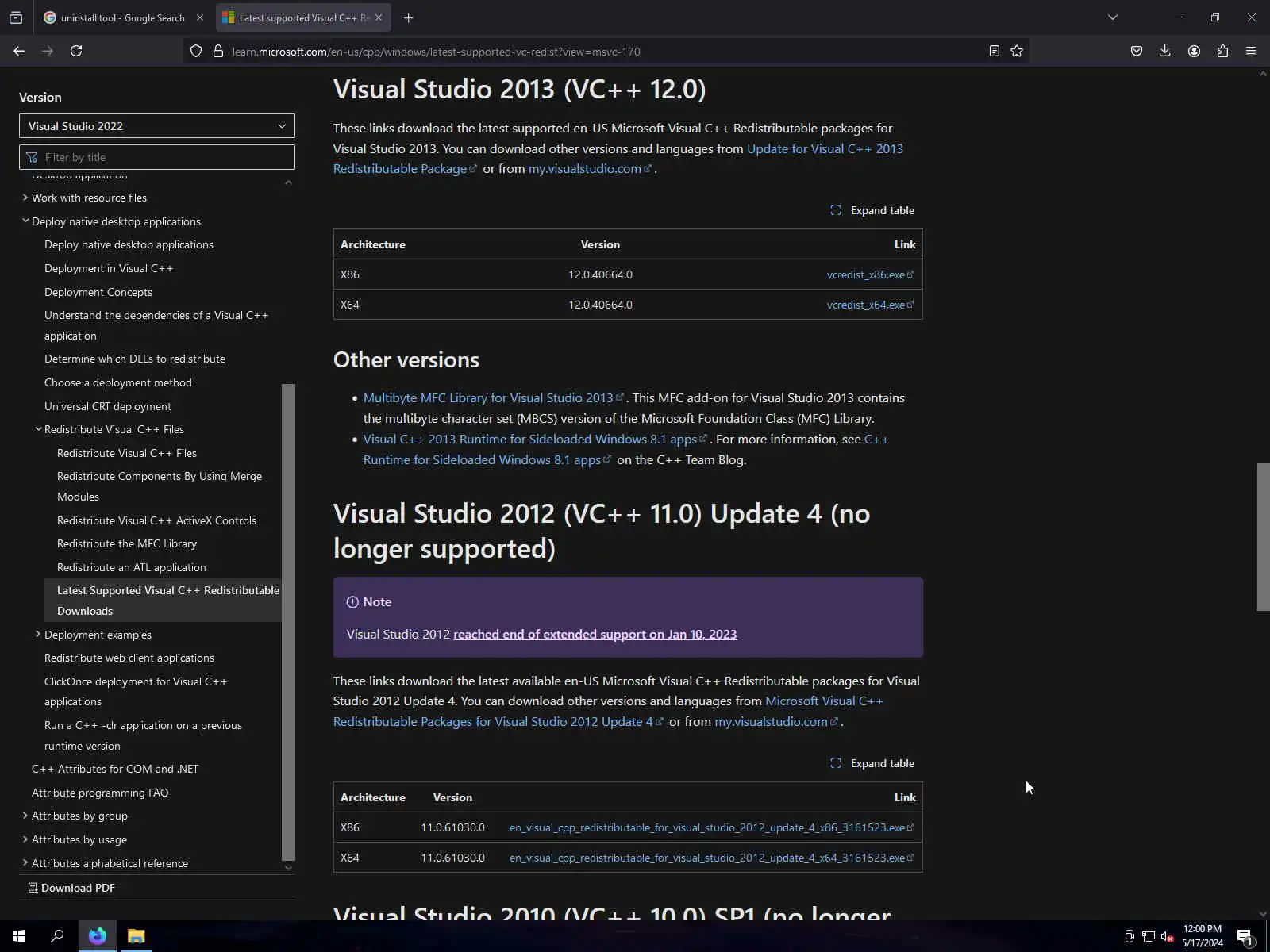Close the Latest supported Visual C++ tab

pyautogui.click(x=379, y=17)
